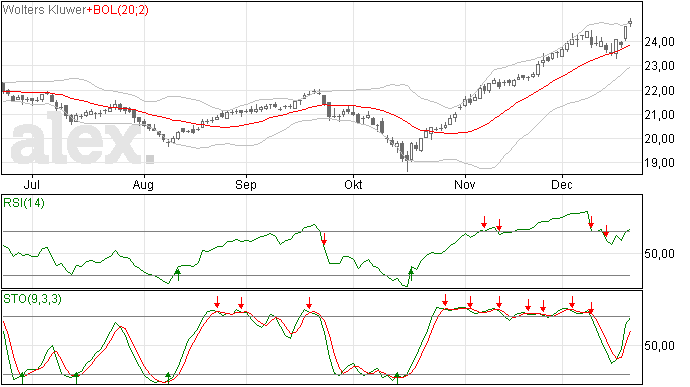The image size is (690, 387).
Task: Click RSI red sell arrow before Okt
Action: tap(324, 239)
